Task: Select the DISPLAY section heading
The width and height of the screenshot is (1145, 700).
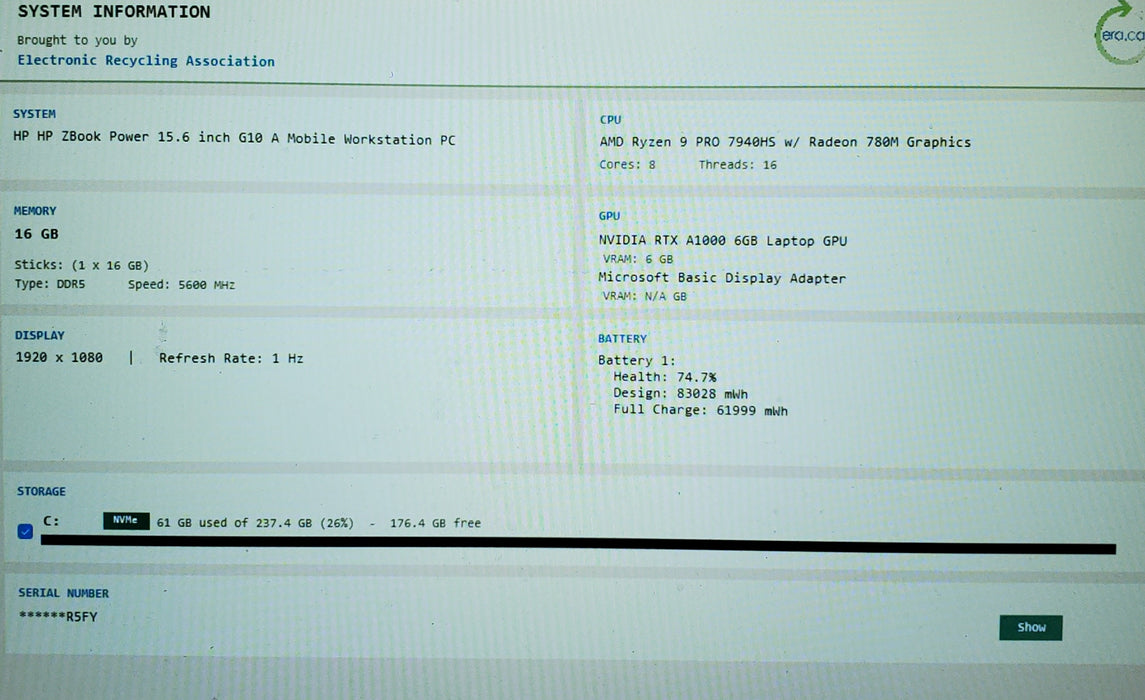Action: coord(39,335)
